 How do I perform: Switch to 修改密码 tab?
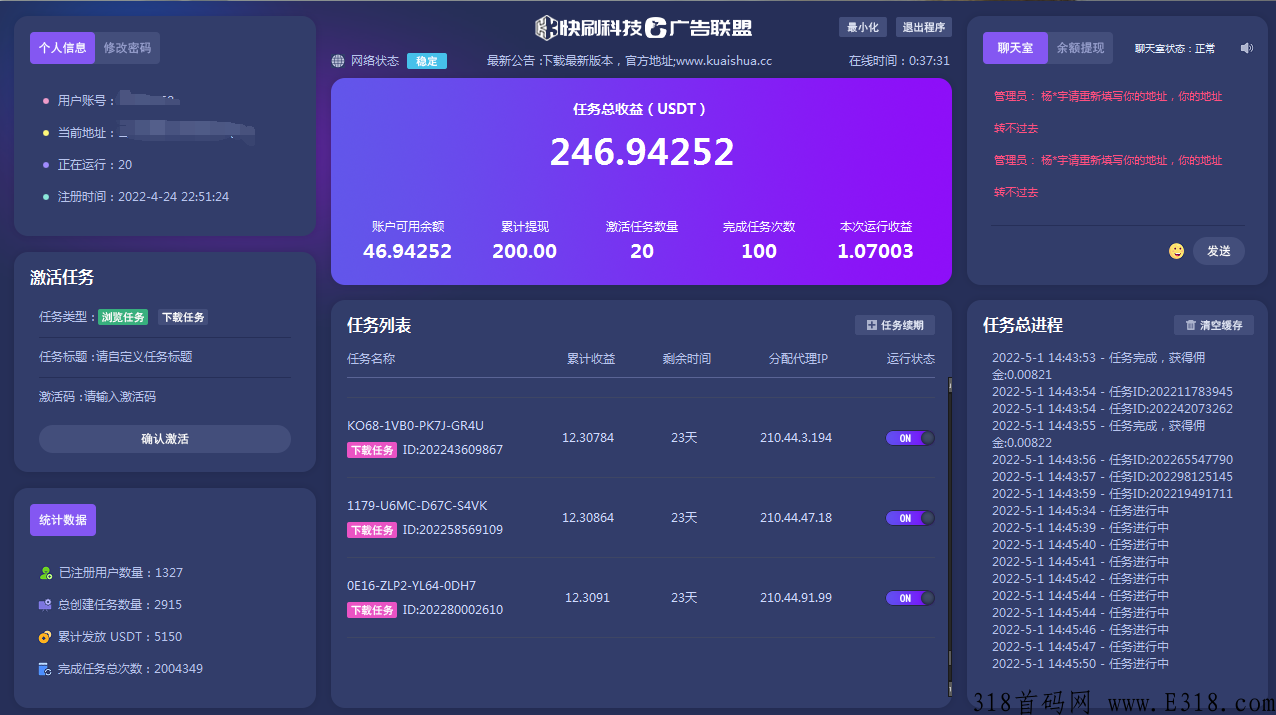[x=127, y=48]
